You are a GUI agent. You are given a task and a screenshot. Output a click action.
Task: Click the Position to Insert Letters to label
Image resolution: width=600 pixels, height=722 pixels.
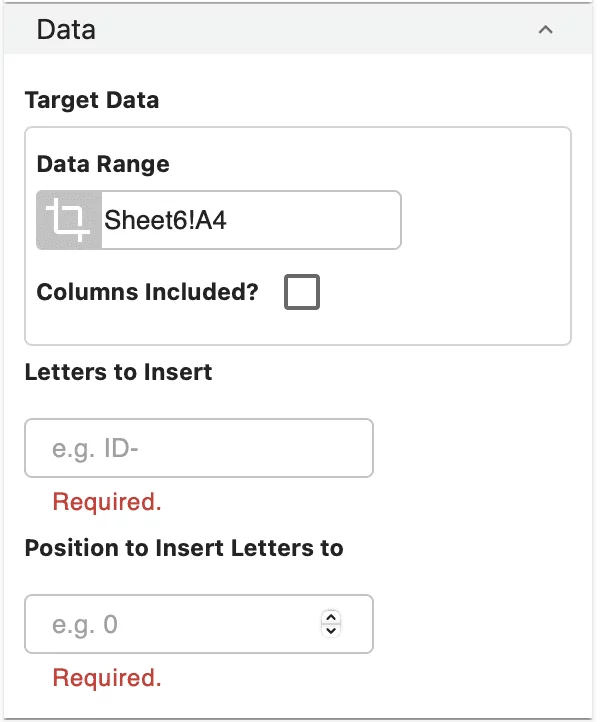tap(184, 548)
